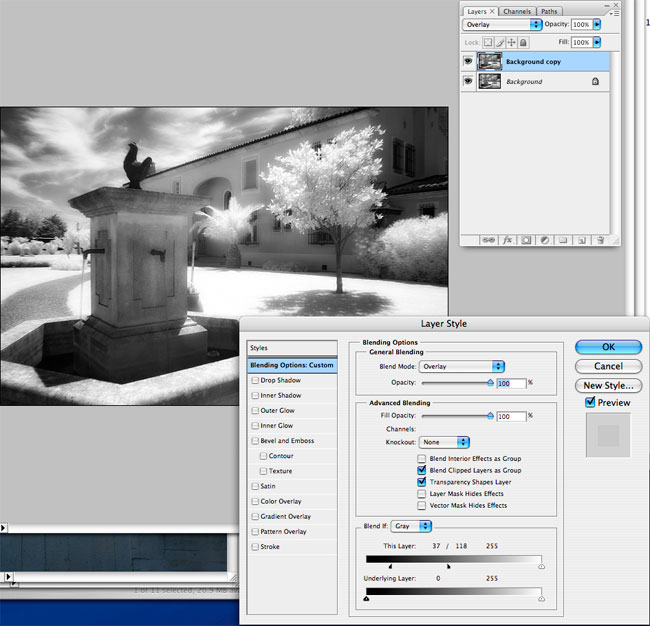
Task: Click the Fill Opacity slider handle
Action: click(490, 414)
